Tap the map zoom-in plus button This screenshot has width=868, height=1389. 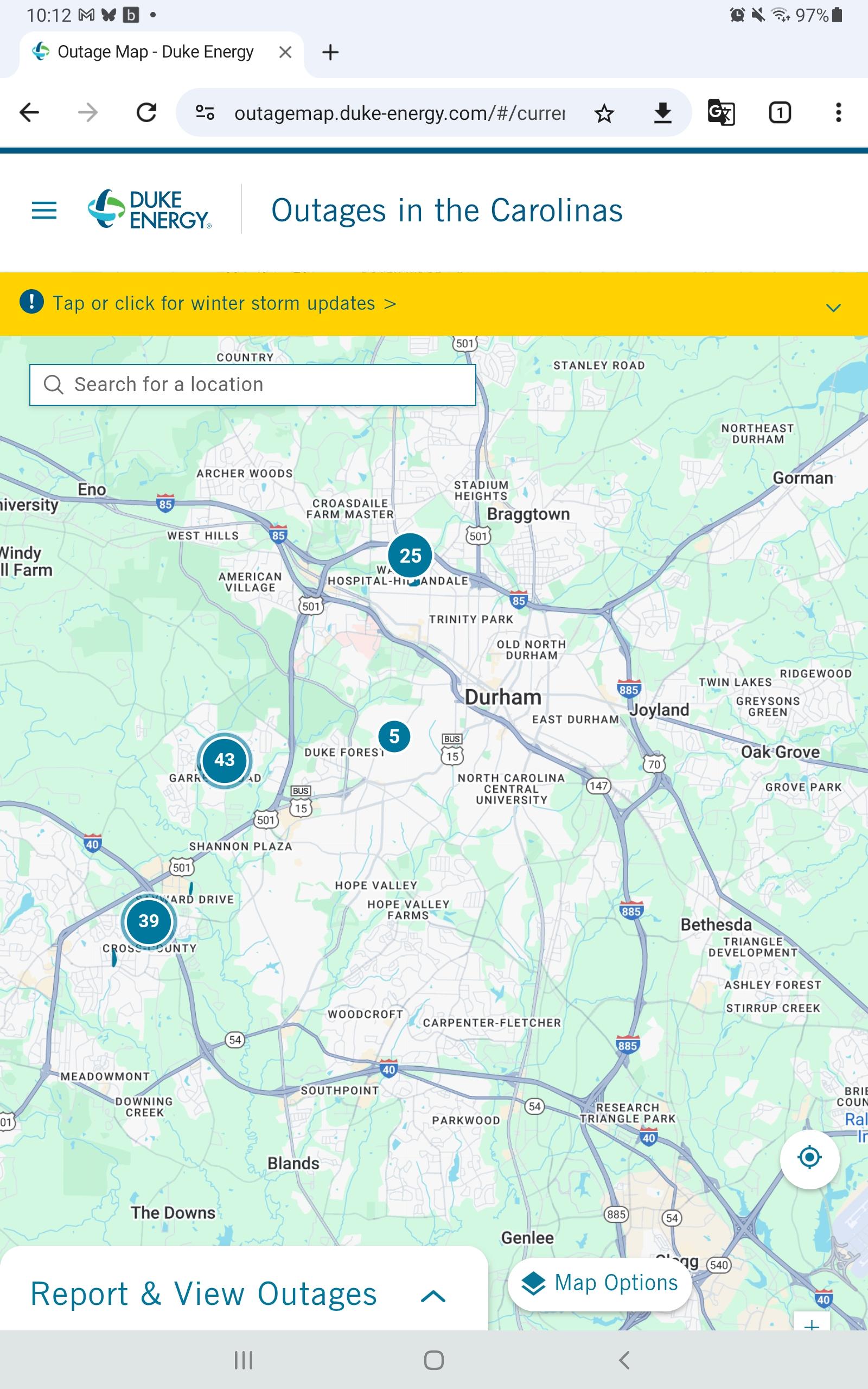pyautogui.click(x=811, y=1322)
